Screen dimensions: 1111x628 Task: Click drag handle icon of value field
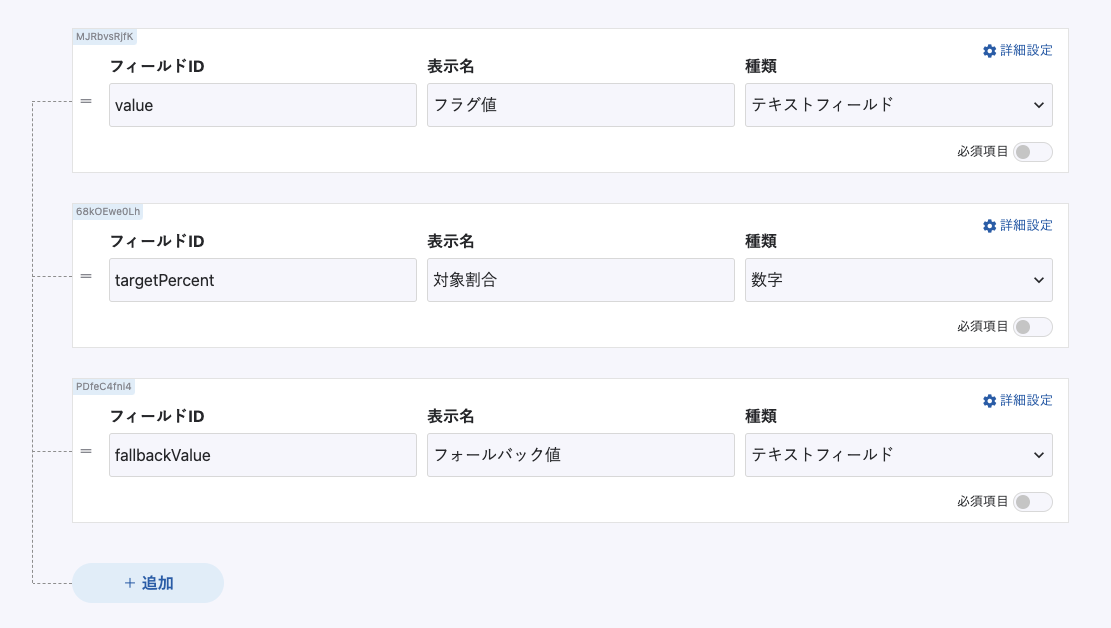(86, 101)
